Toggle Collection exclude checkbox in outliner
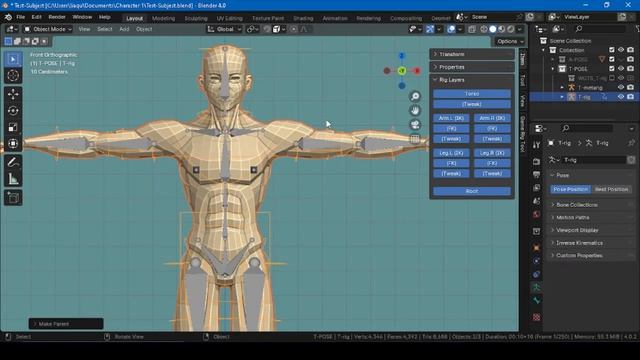This screenshot has height=360, width=640. [611, 50]
